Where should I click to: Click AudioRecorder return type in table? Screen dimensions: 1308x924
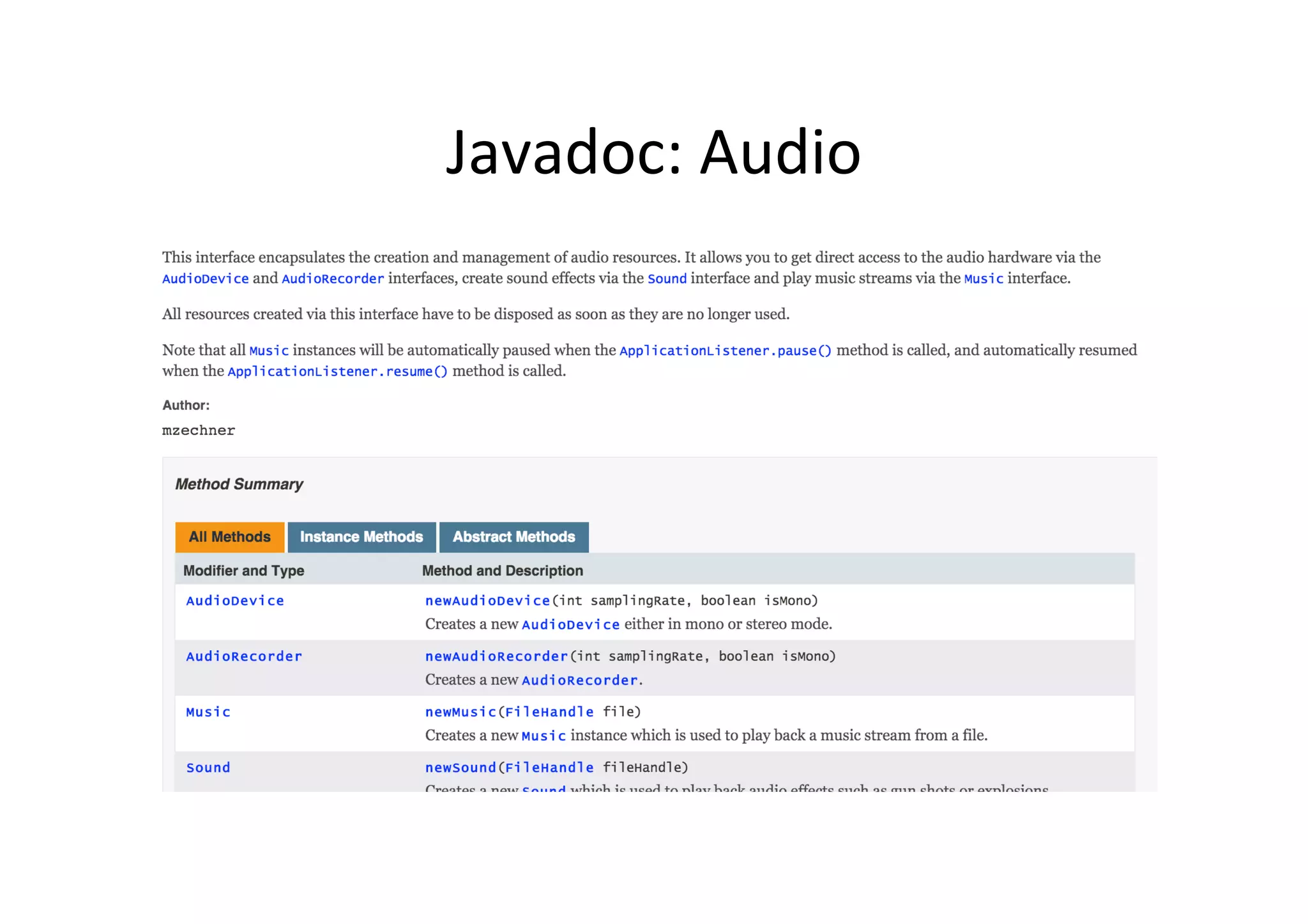[244, 656]
